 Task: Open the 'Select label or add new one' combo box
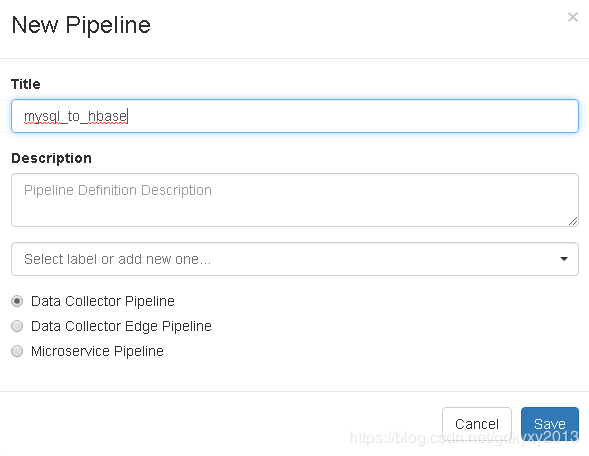(294, 259)
